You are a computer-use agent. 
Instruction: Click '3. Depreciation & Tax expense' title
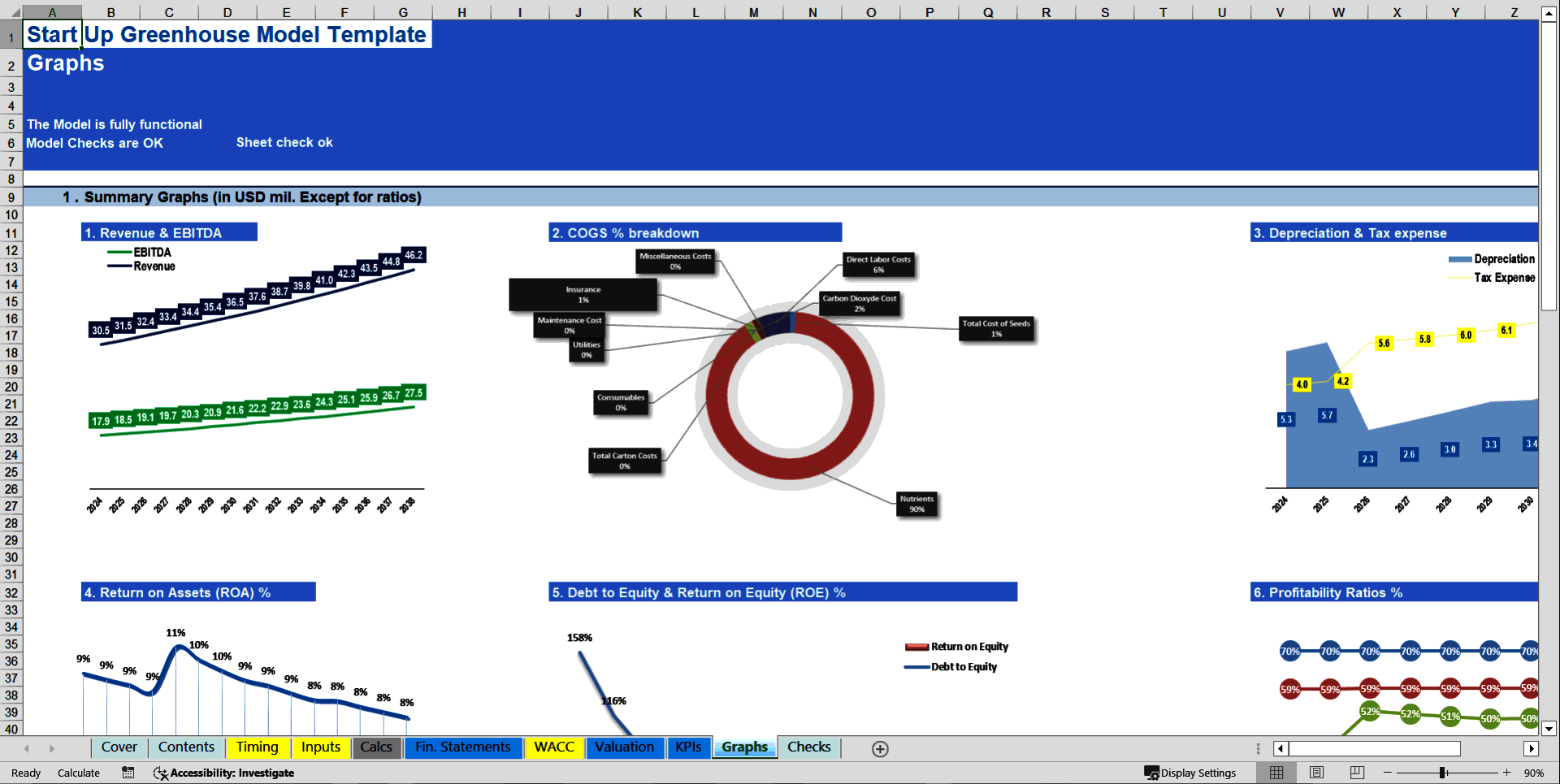coord(1394,233)
